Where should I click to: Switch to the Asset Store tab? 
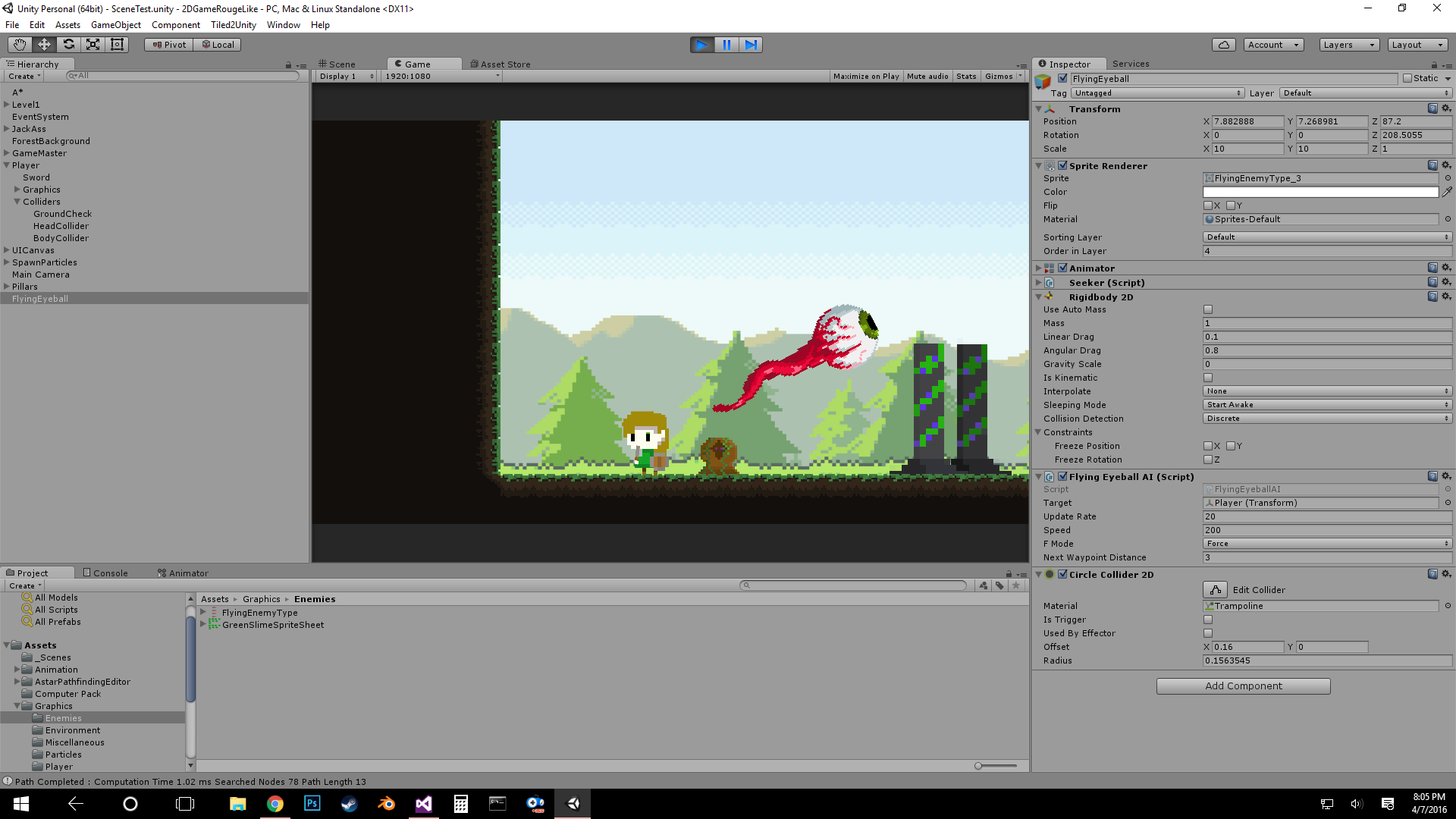coord(500,64)
